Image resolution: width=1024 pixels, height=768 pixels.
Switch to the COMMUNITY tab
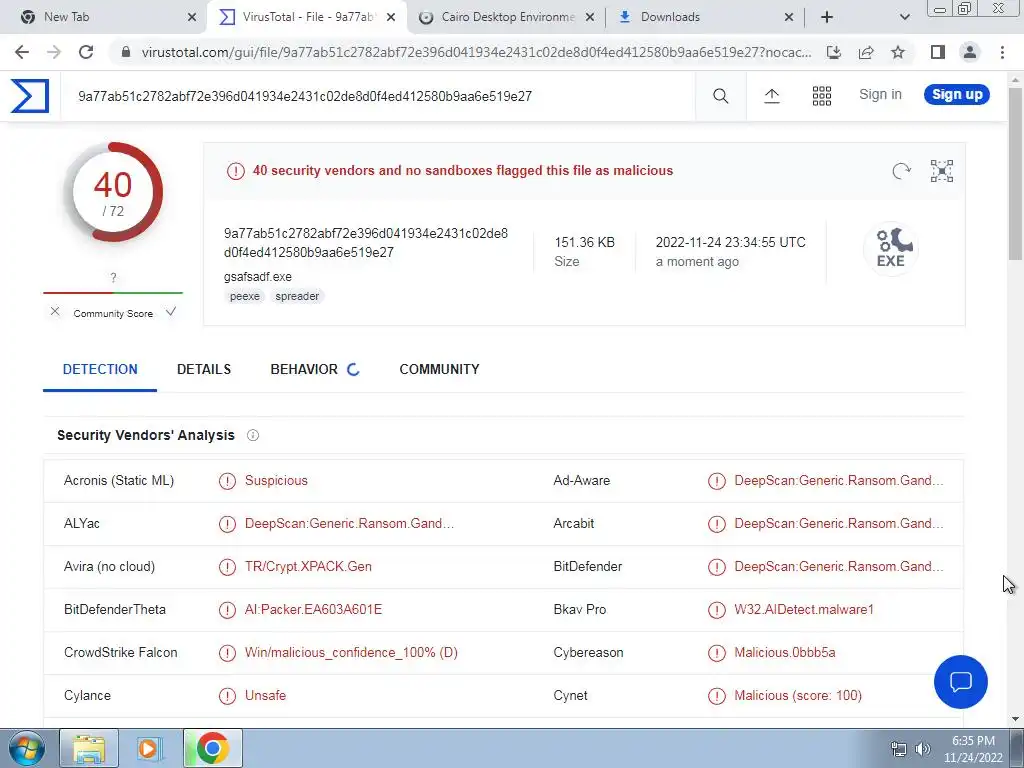pyautogui.click(x=440, y=369)
